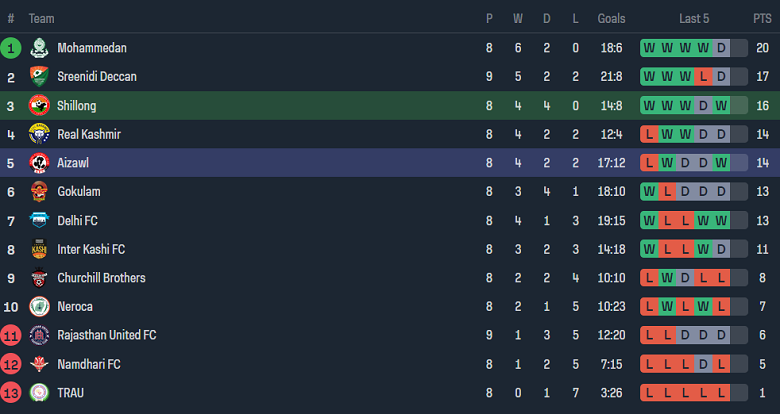Click the Real Kashmir team logo

tap(39, 134)
